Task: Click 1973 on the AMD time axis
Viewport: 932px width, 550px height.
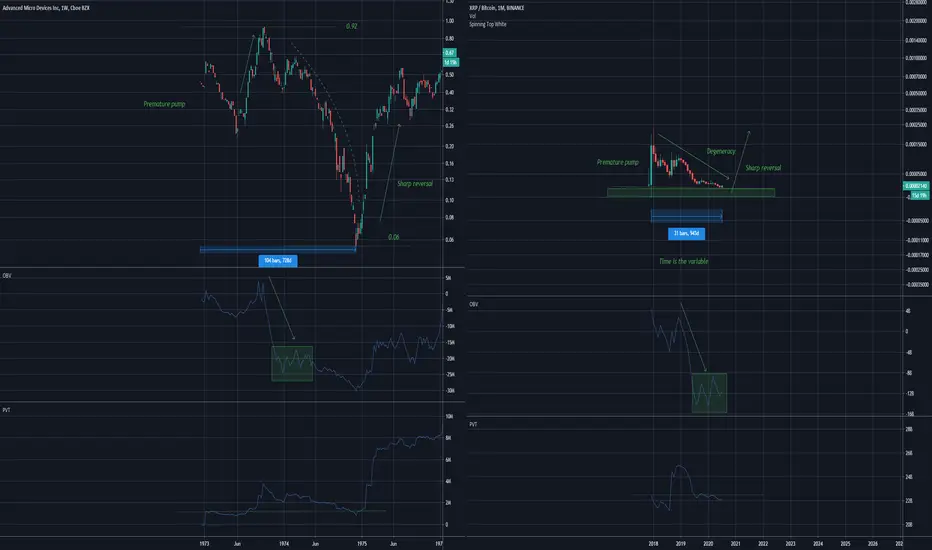Action: 204,543
